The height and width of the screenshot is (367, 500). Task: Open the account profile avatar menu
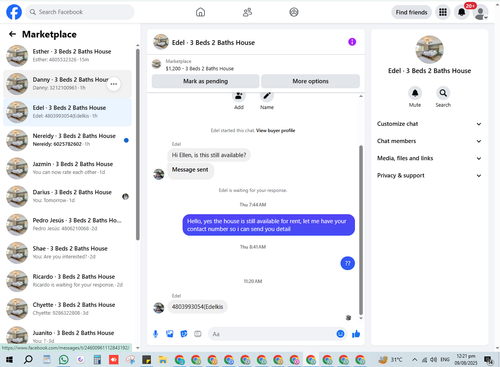[x=480, y=13]
